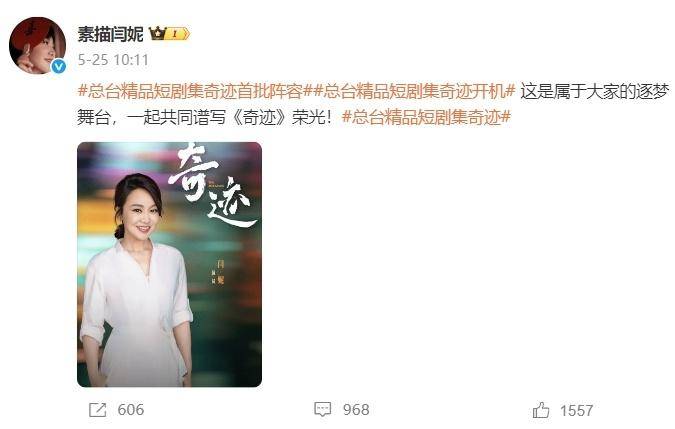Open the 5-25 10:11 timestamp link
This screenshot has height=429, width=675.
[113, 60]
